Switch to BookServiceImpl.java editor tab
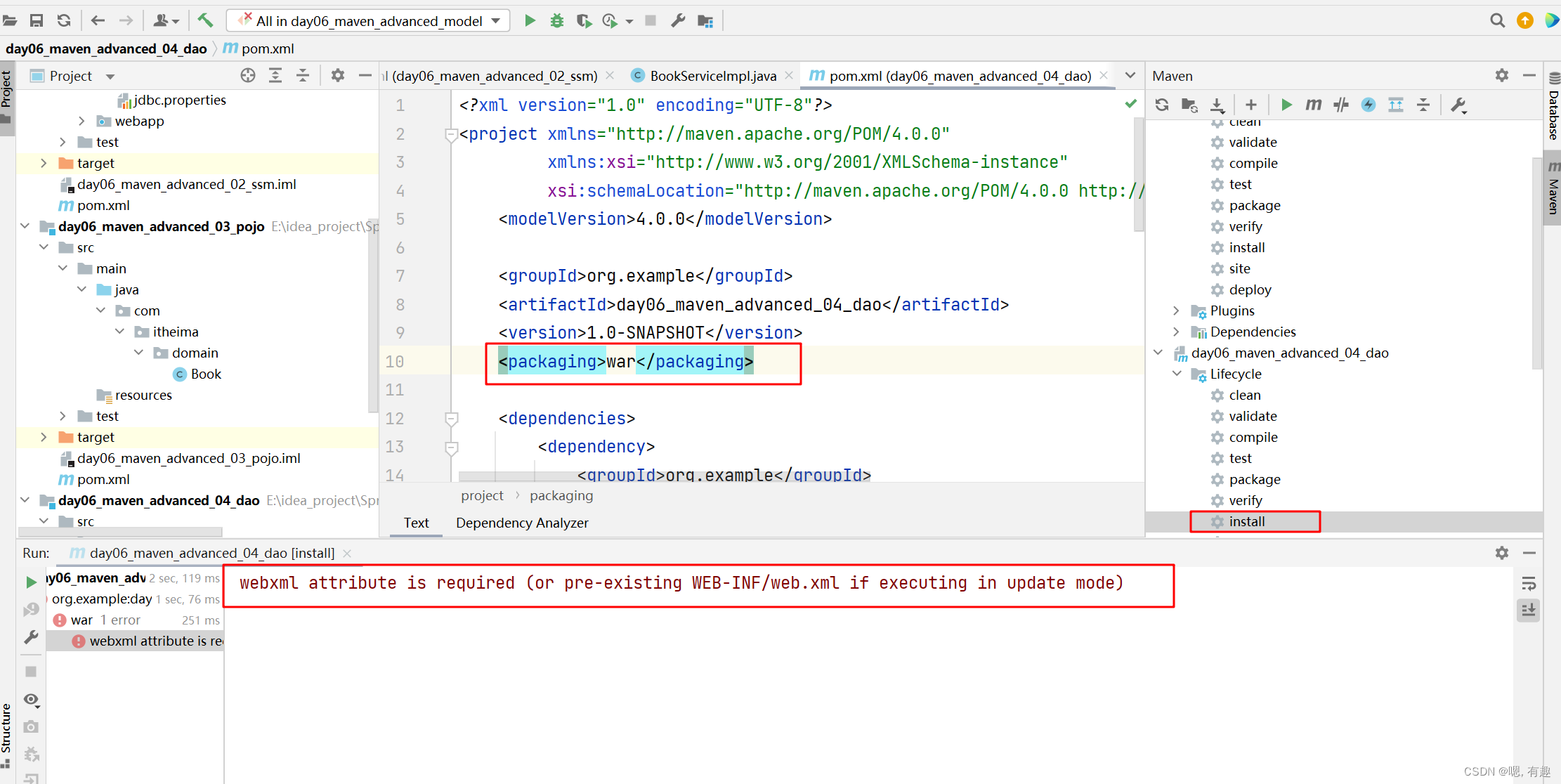Viewport: 1561px width, 784px height. coord(712,76)
